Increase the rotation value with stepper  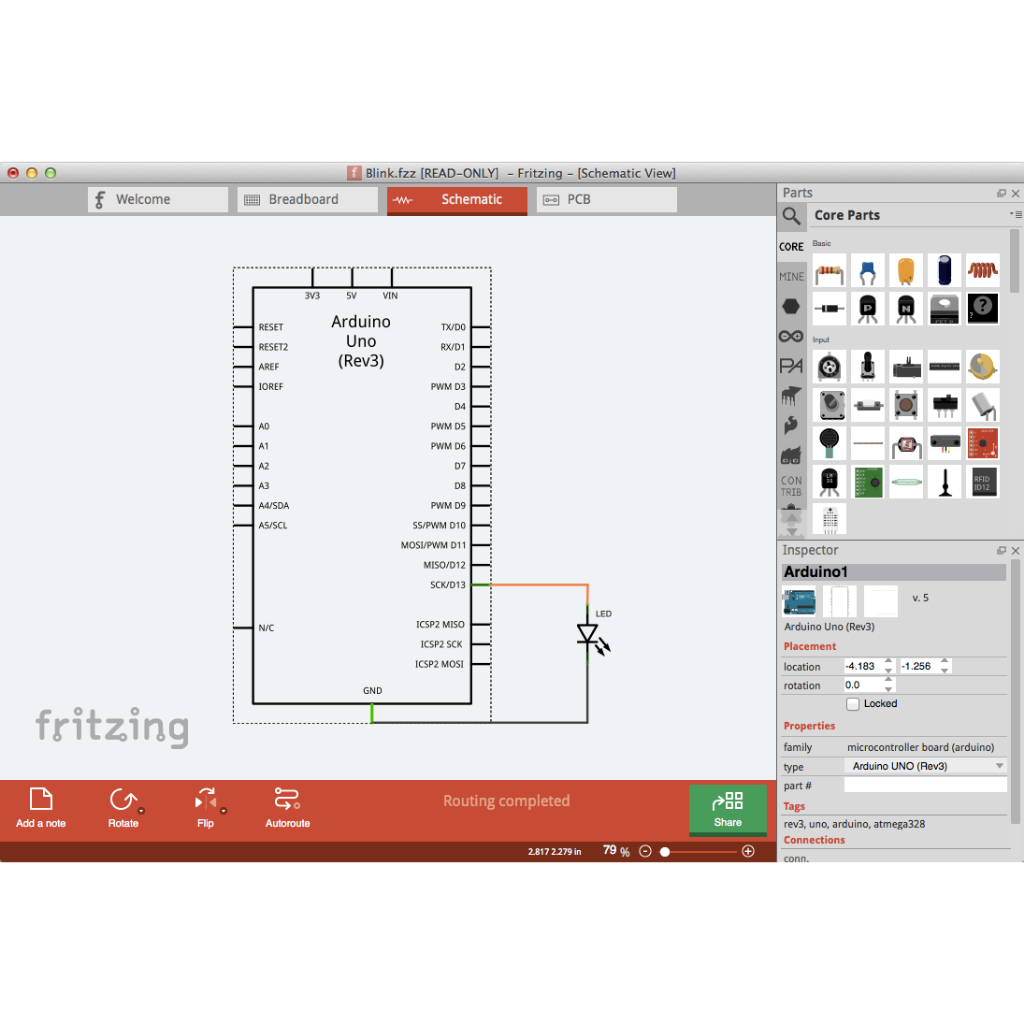point(888,681)
